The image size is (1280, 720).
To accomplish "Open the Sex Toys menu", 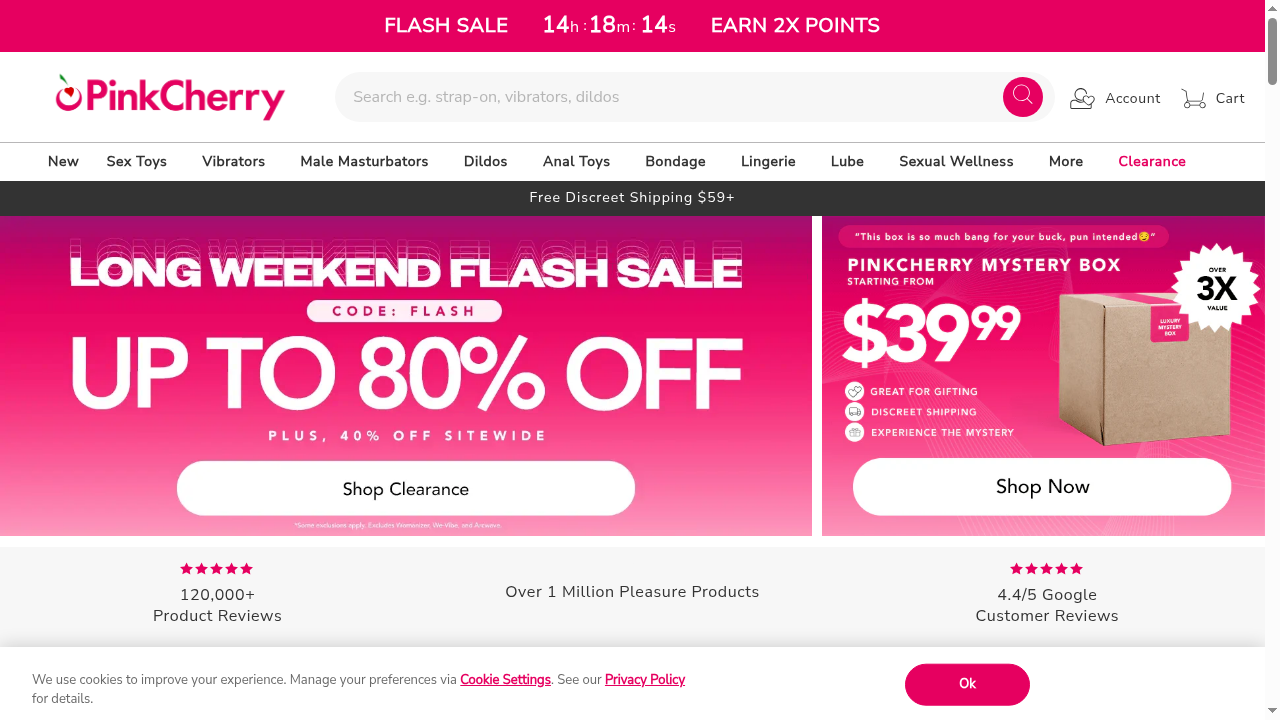I will tap(137, 162).
